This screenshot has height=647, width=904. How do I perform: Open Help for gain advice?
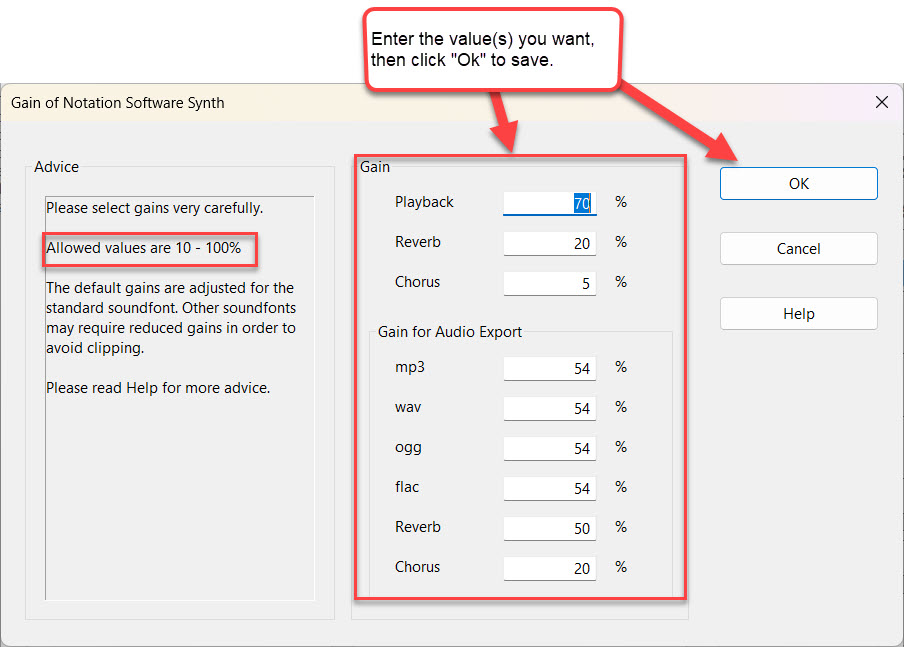click(798, 314)
